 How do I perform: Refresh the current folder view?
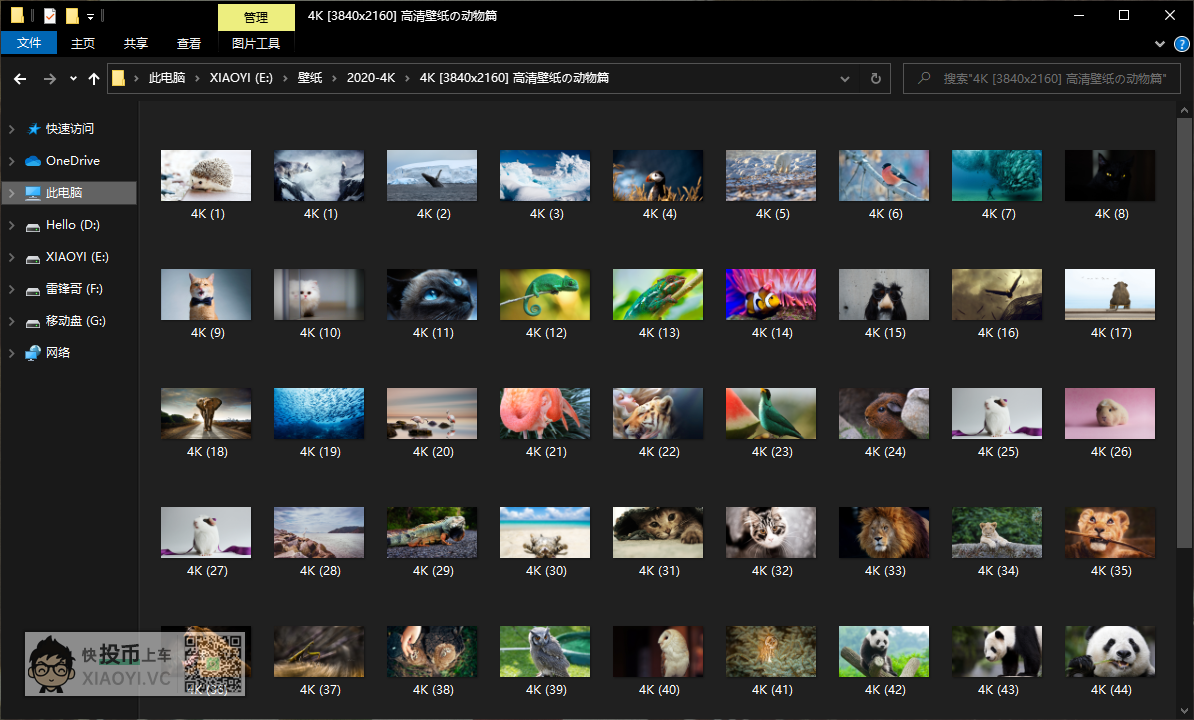tap(876, 78)
